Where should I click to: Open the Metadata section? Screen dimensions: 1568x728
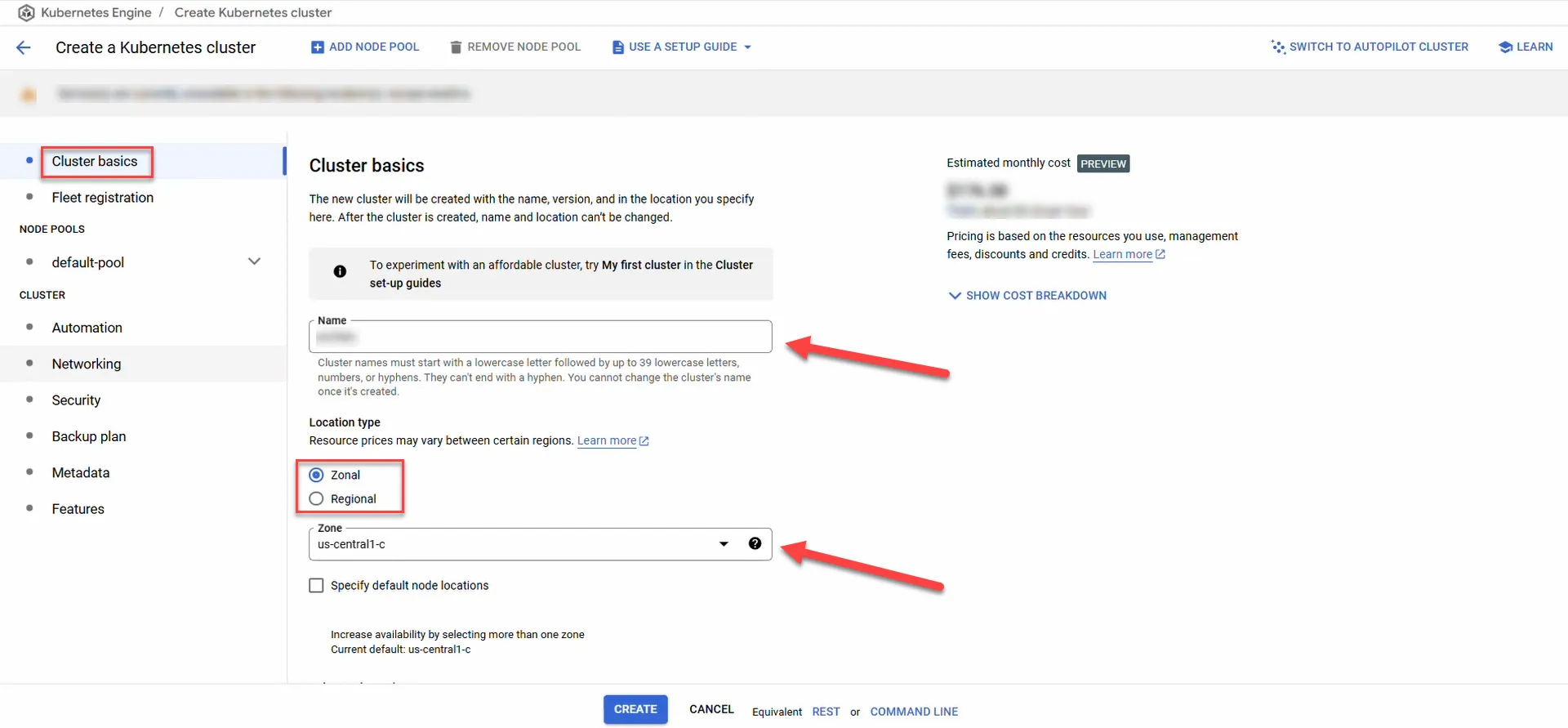pyautogui.click(x=81, y=472)
